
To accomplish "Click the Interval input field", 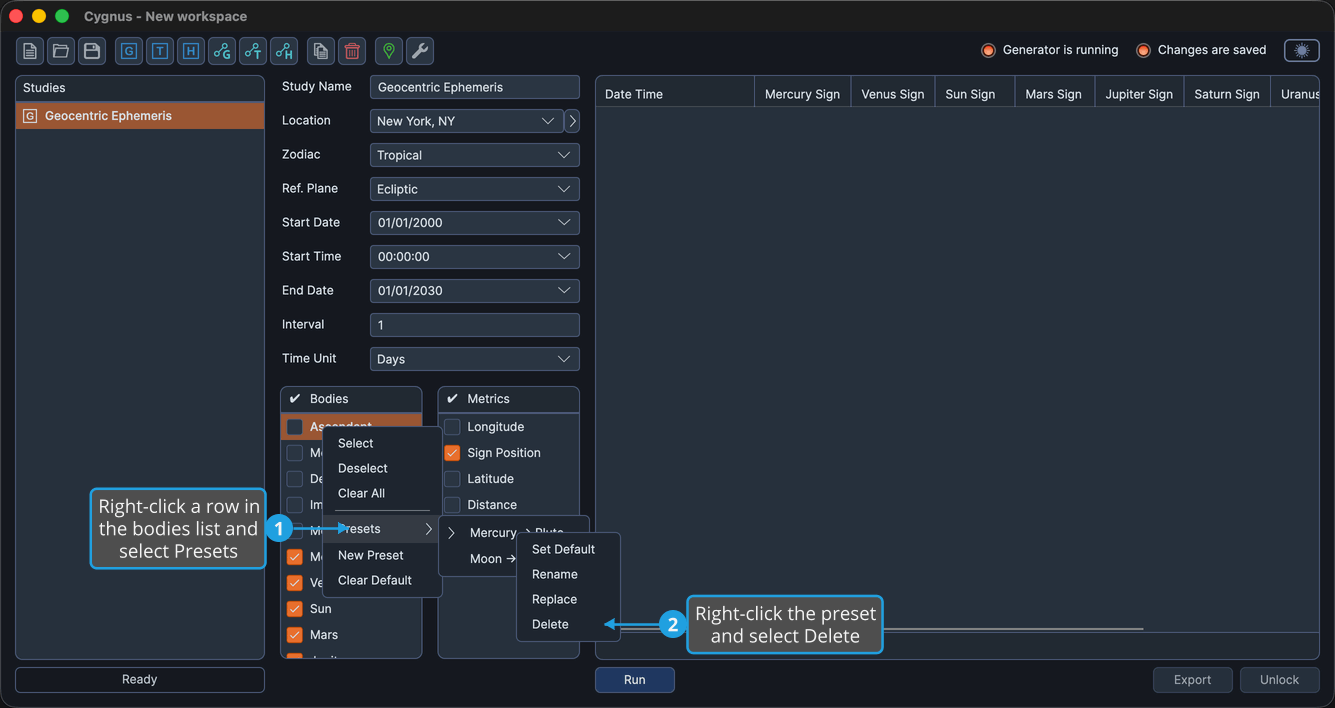I will [475, 325].
